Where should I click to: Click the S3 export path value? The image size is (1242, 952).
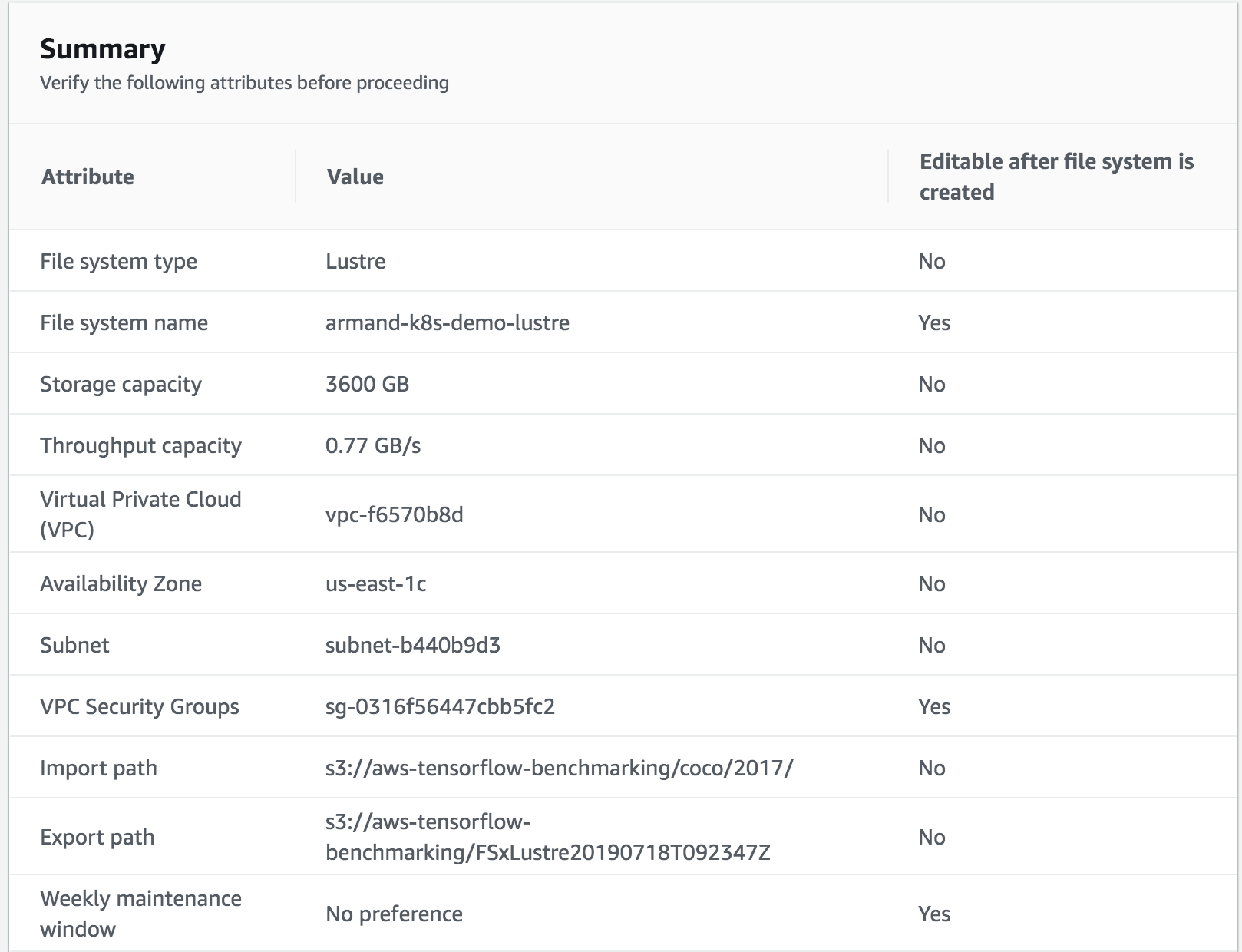(x=547, y=837)
